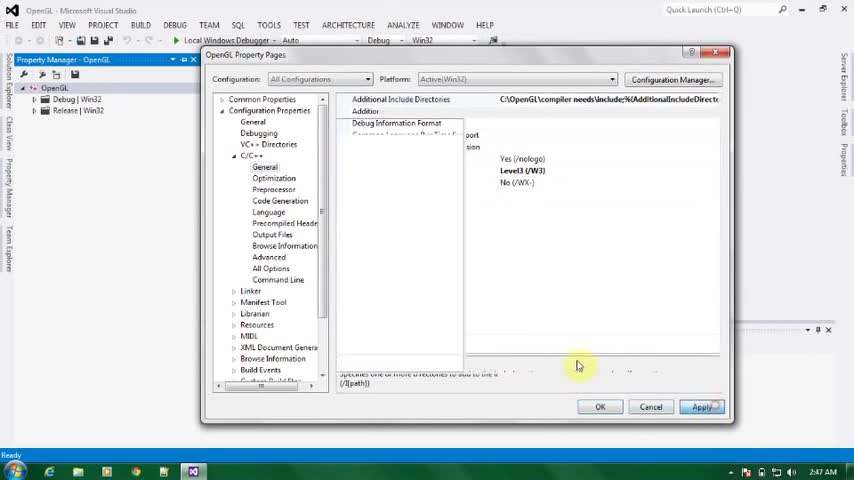Image resolution: width=854 pixels, height=480 pixels.
Task: Click the OK button
Action: pyautogui.click(x=600, y=407)
